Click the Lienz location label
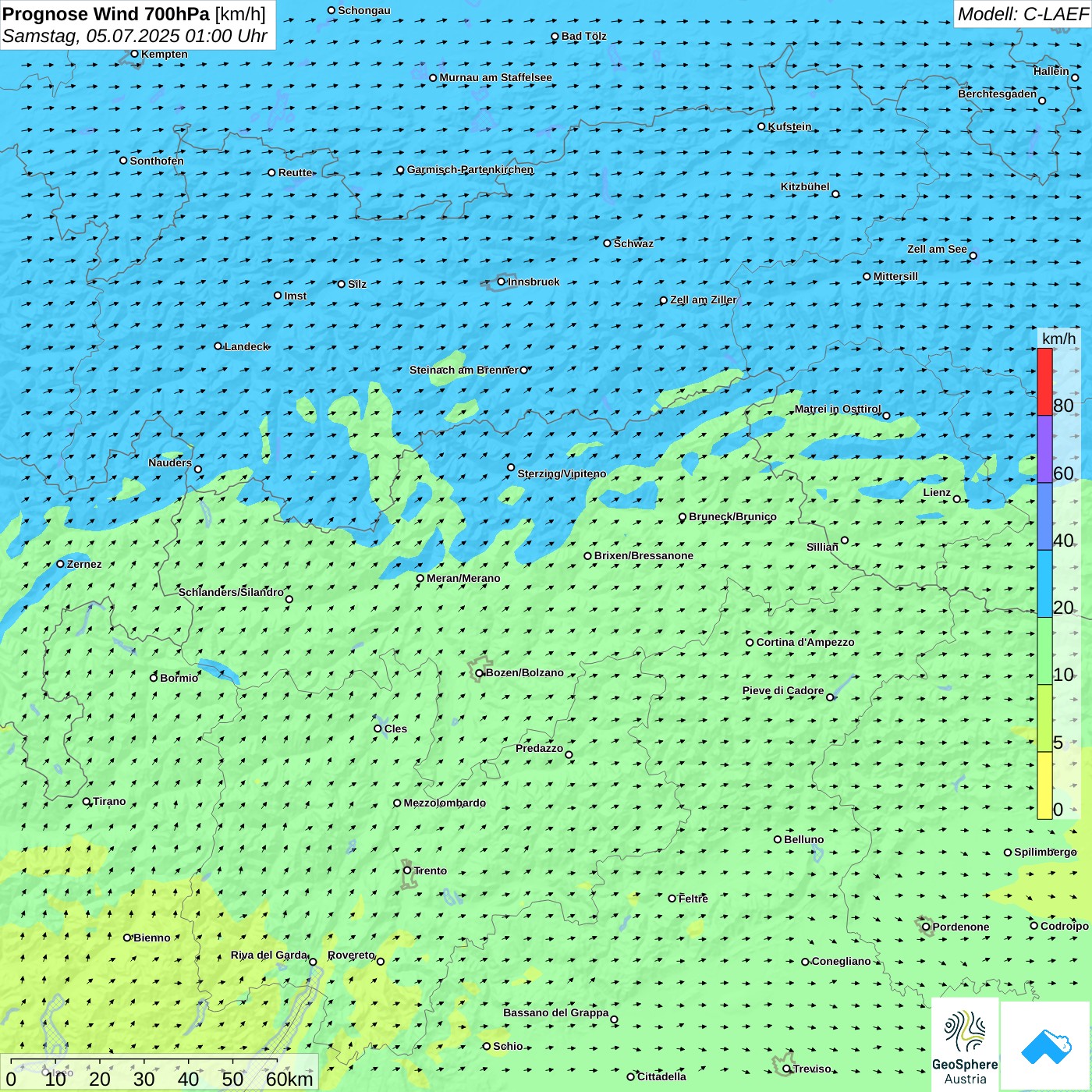This screenshot has height=1092, width=1092. tap(937, 492)
